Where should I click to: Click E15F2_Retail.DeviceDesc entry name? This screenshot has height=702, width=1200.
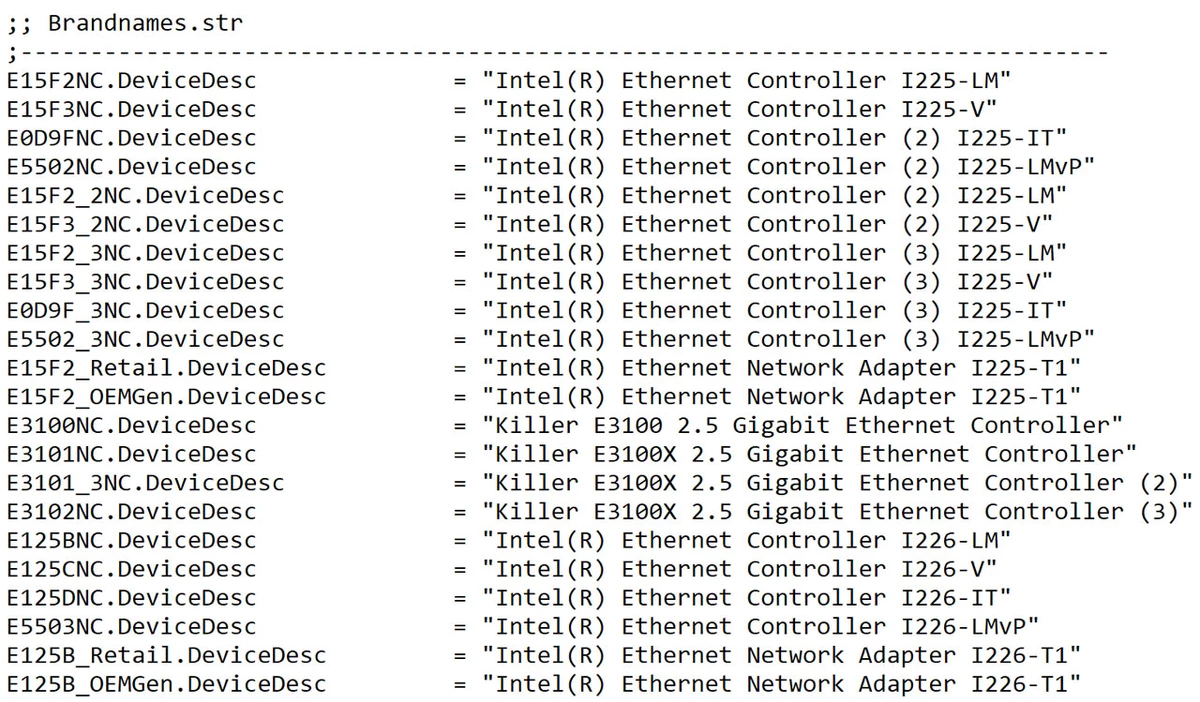click(x=166, y=368)
